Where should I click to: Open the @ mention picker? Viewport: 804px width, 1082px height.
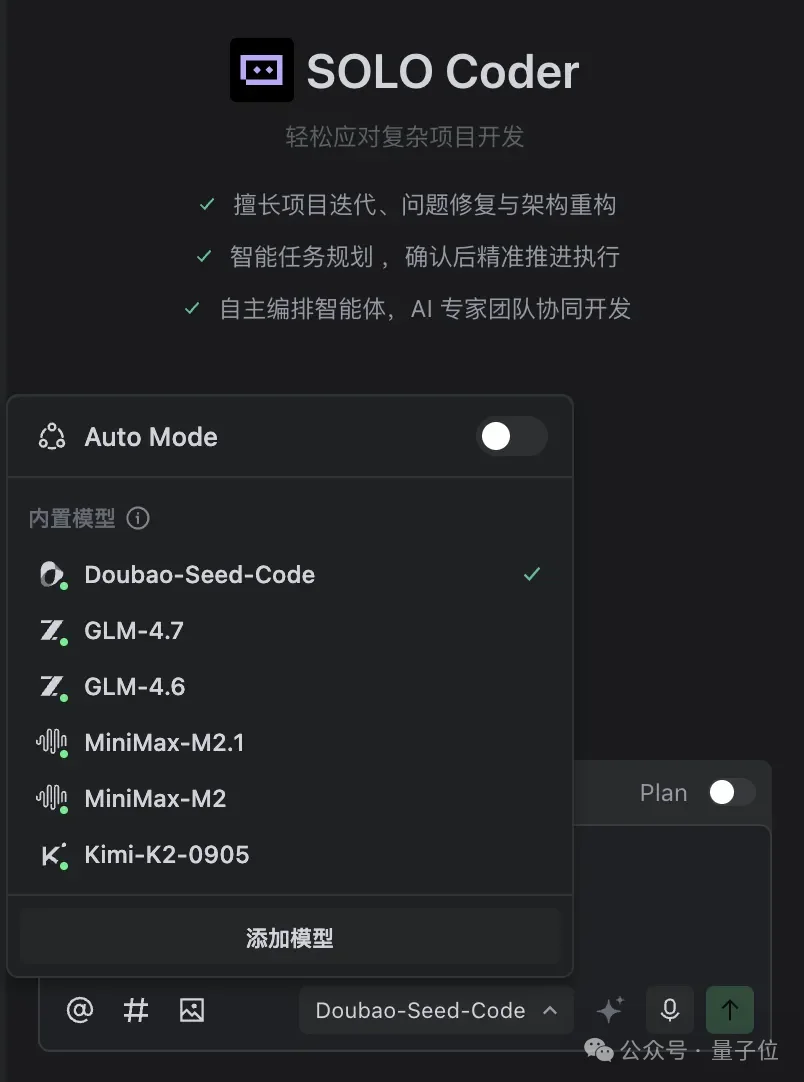[x=80, y=1010]
